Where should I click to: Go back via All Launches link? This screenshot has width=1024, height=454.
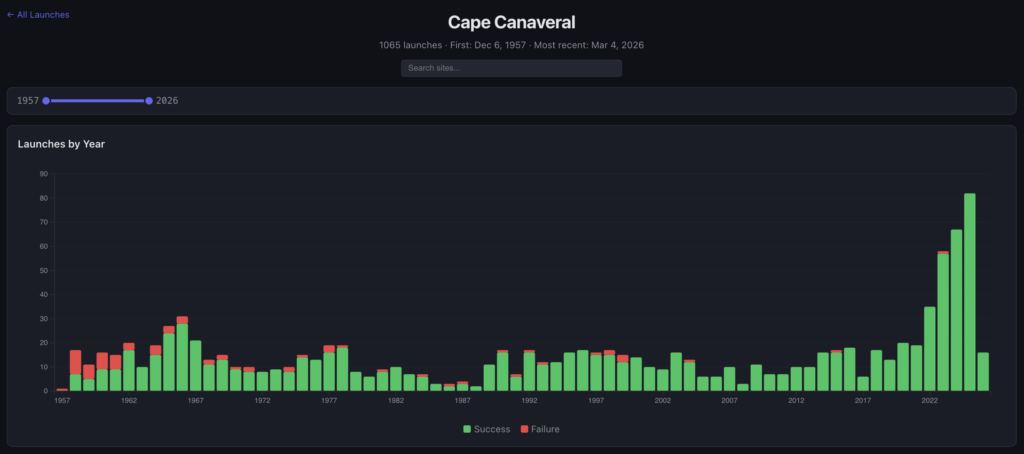[x=43, y=15]
